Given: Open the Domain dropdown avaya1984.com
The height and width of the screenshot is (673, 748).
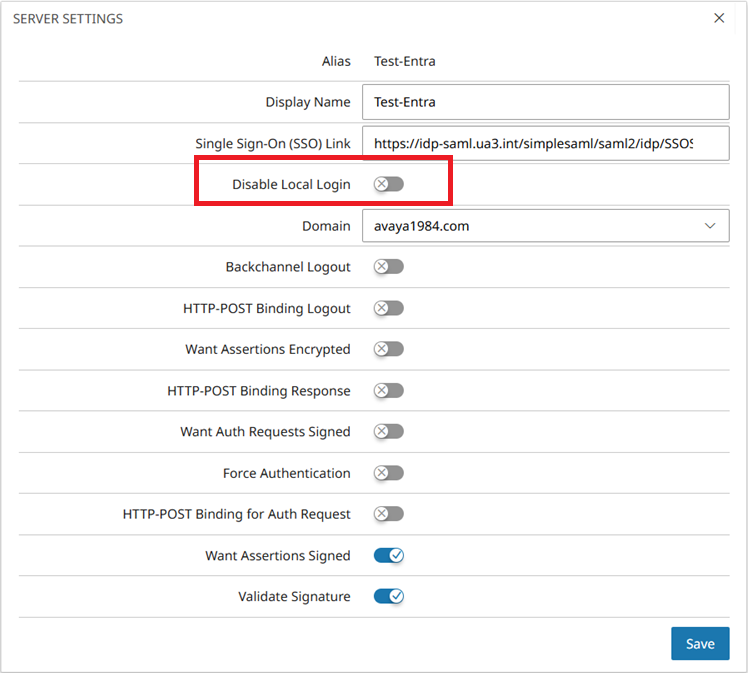Looking at the screenshot, I should (545, 226).
